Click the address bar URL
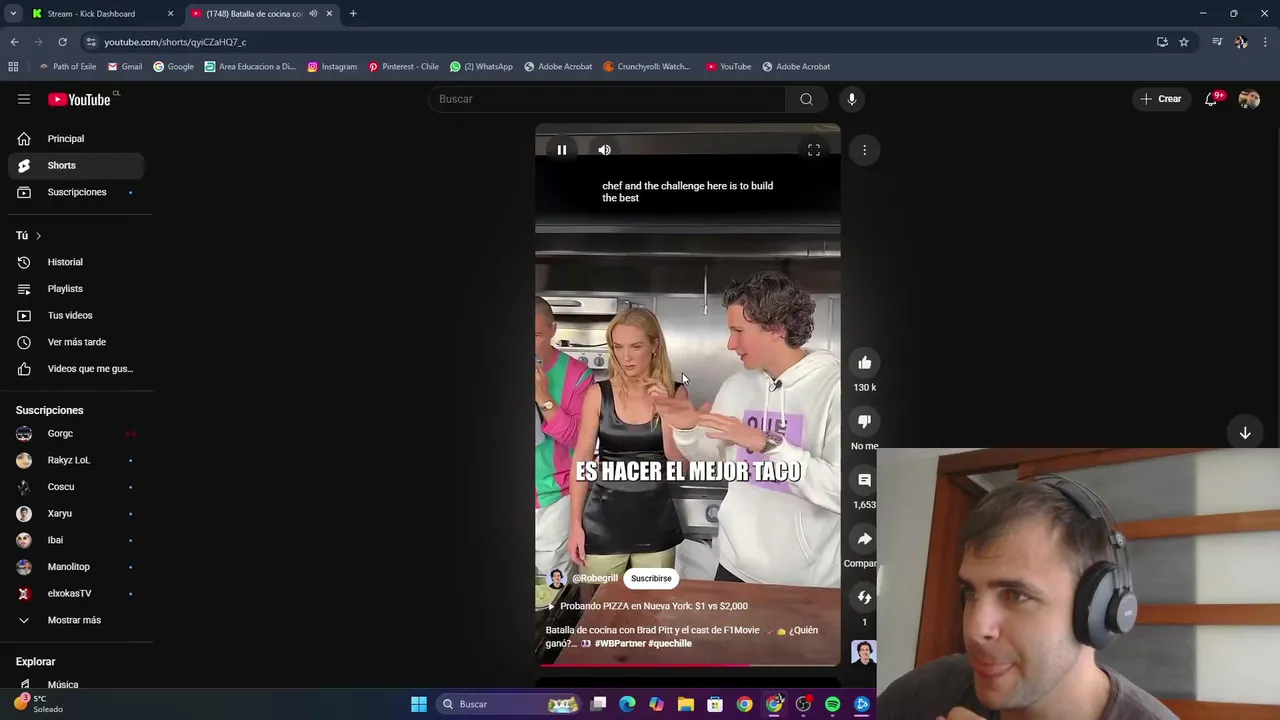Image resolution: width=1280 pixels, height=720 pixels. coord(175,42)
